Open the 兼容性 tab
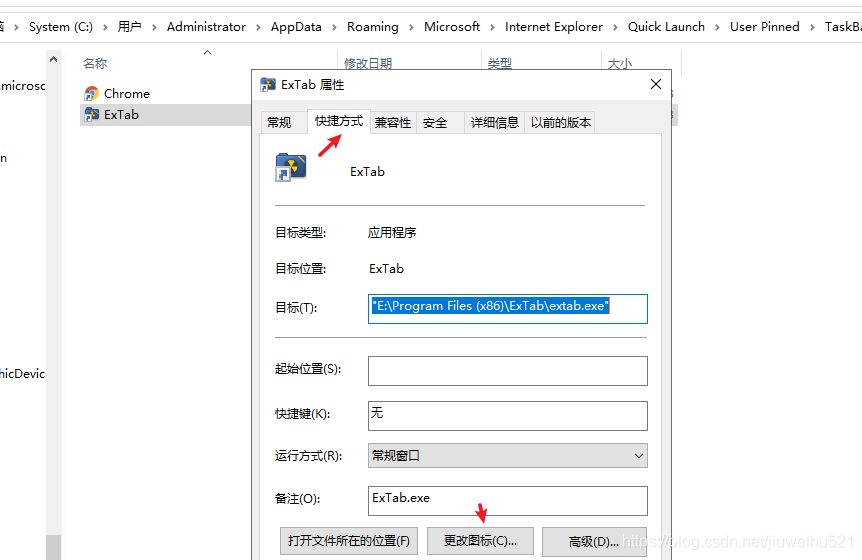862x560 pixels. coord(393,123)
